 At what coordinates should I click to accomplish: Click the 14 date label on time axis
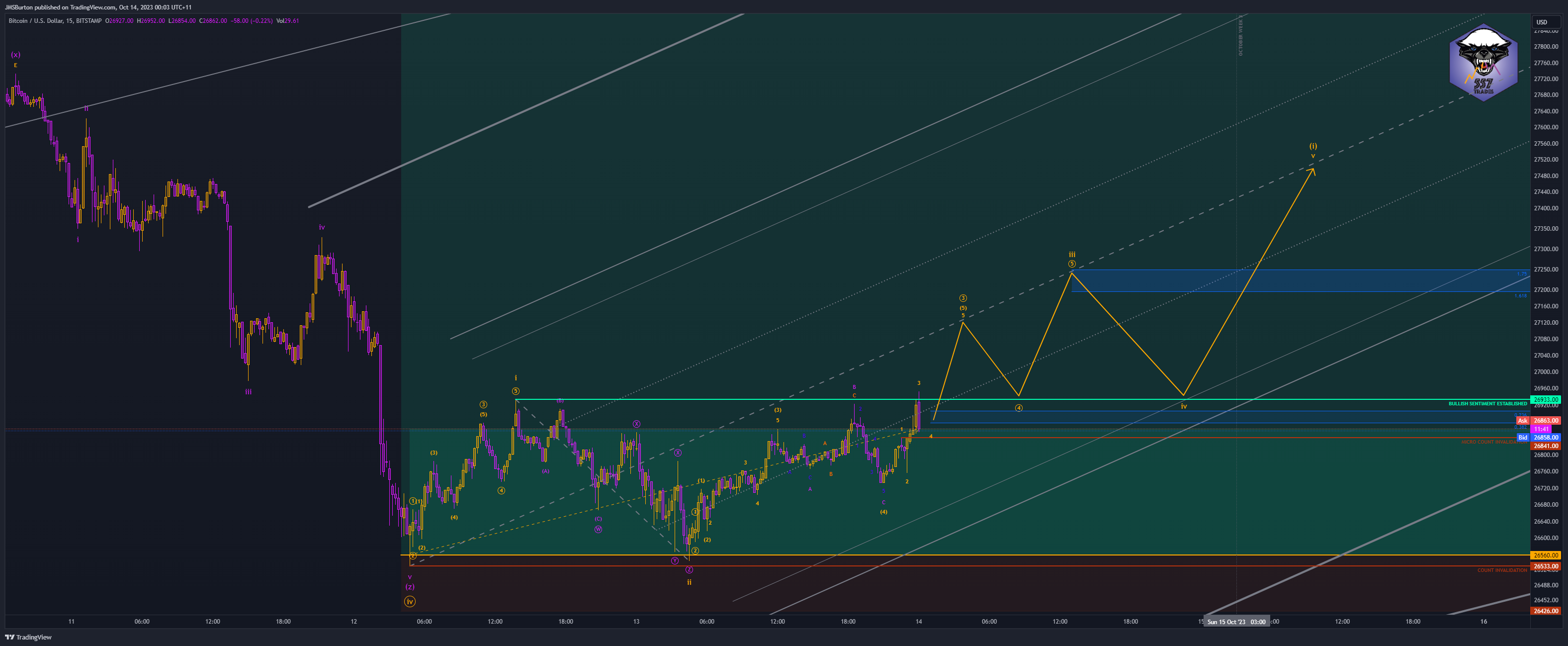(919, 622)
